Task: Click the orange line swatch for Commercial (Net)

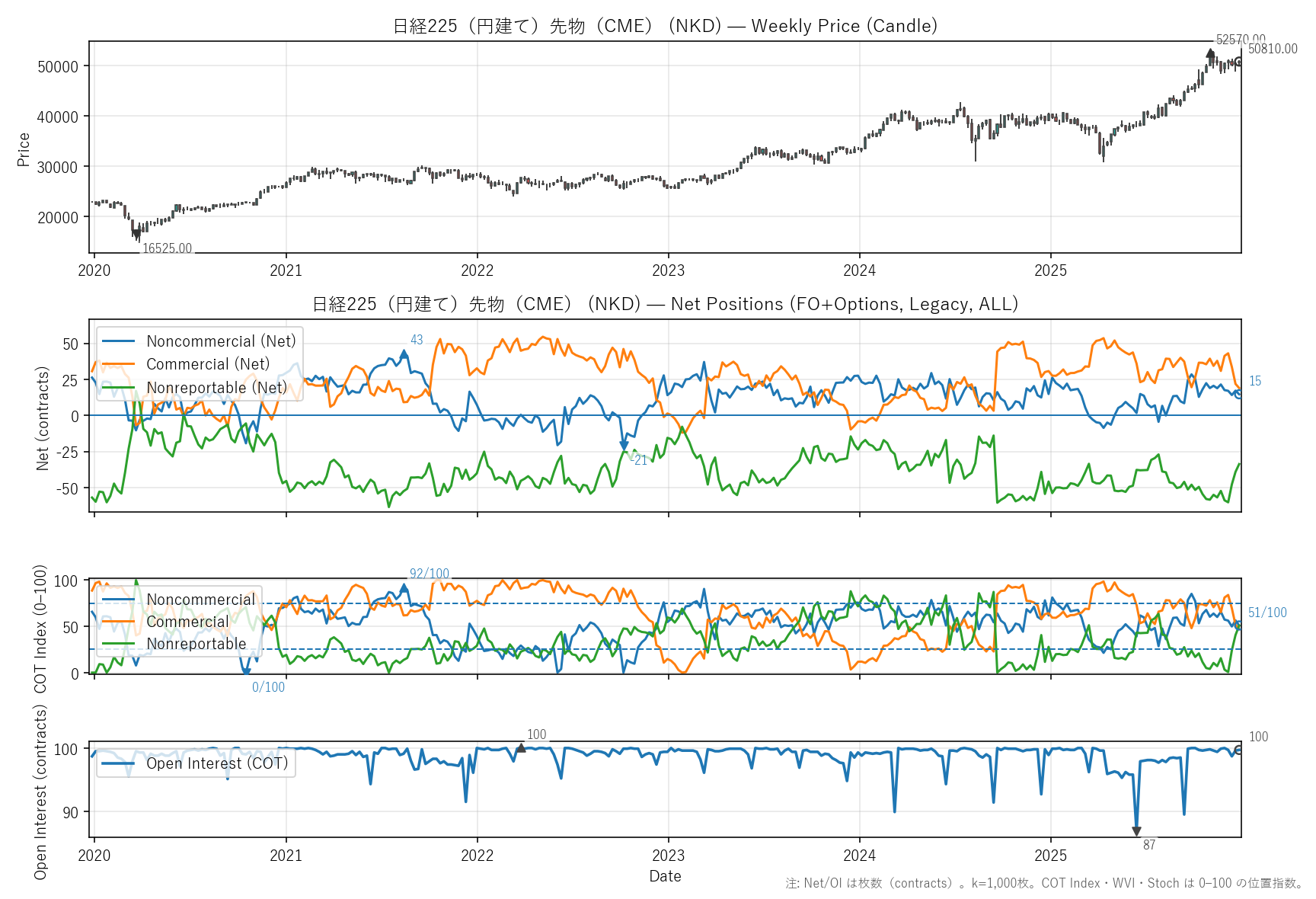Action: pyautogui.click(x=118, y=364)
